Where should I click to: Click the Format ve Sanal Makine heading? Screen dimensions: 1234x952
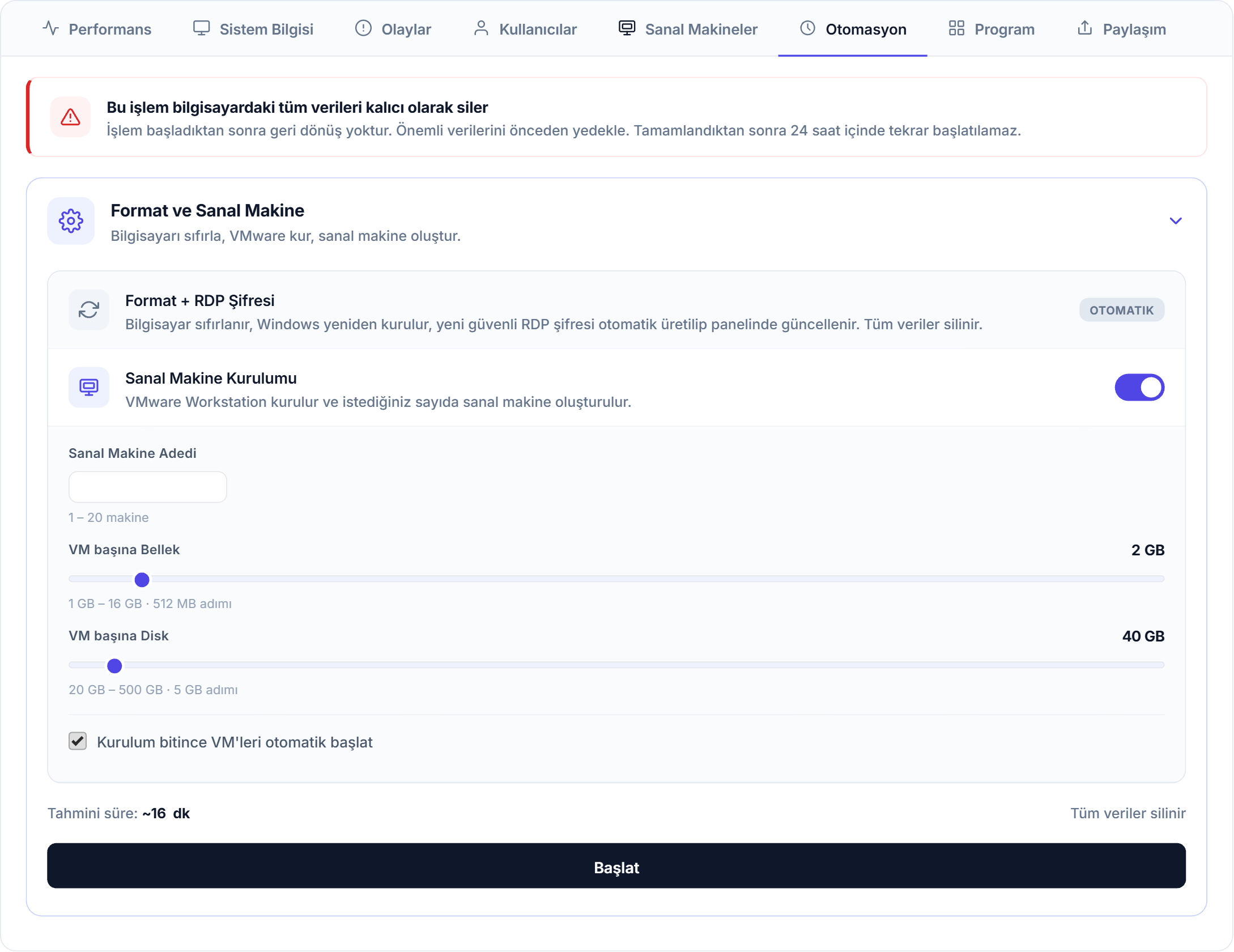(x=207, y=211)
